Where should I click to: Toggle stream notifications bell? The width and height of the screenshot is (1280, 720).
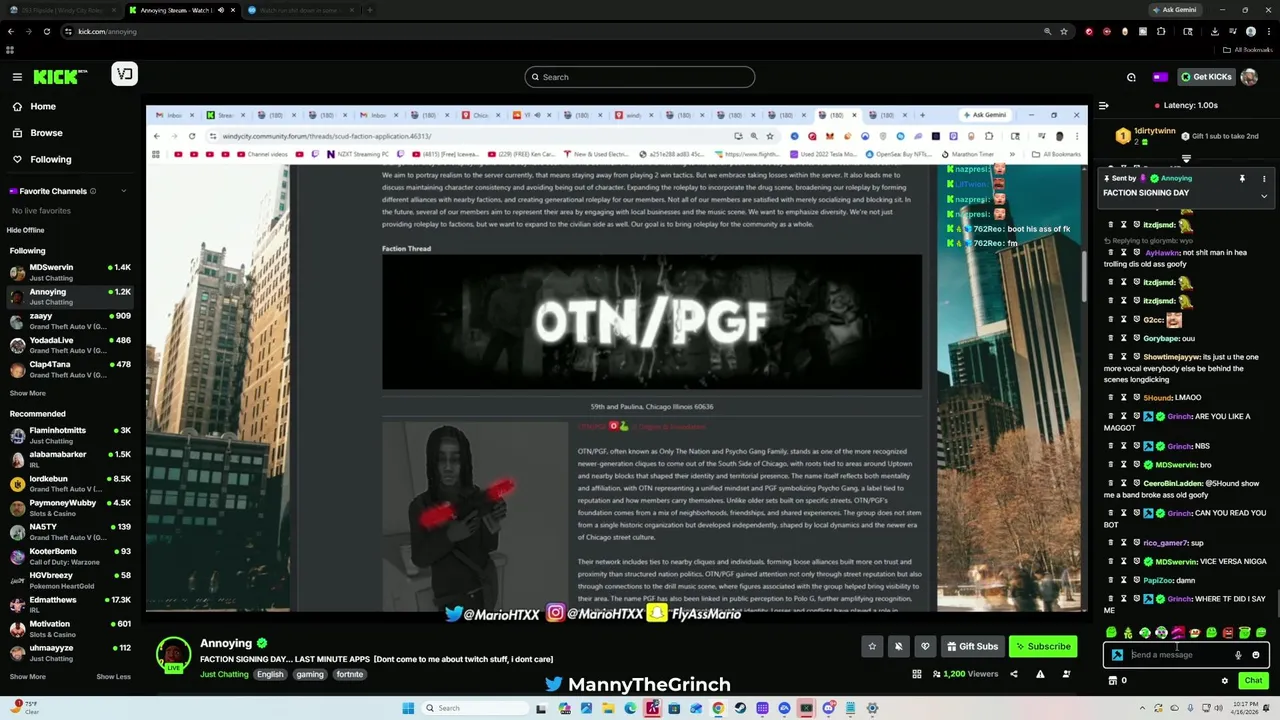[x=898, y=646]
